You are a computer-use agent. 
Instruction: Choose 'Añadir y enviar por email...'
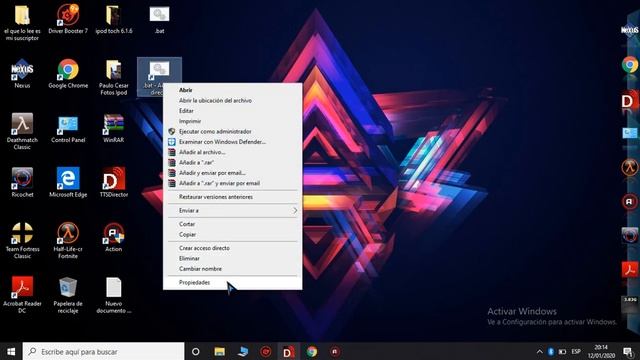(x=233, y=173)
